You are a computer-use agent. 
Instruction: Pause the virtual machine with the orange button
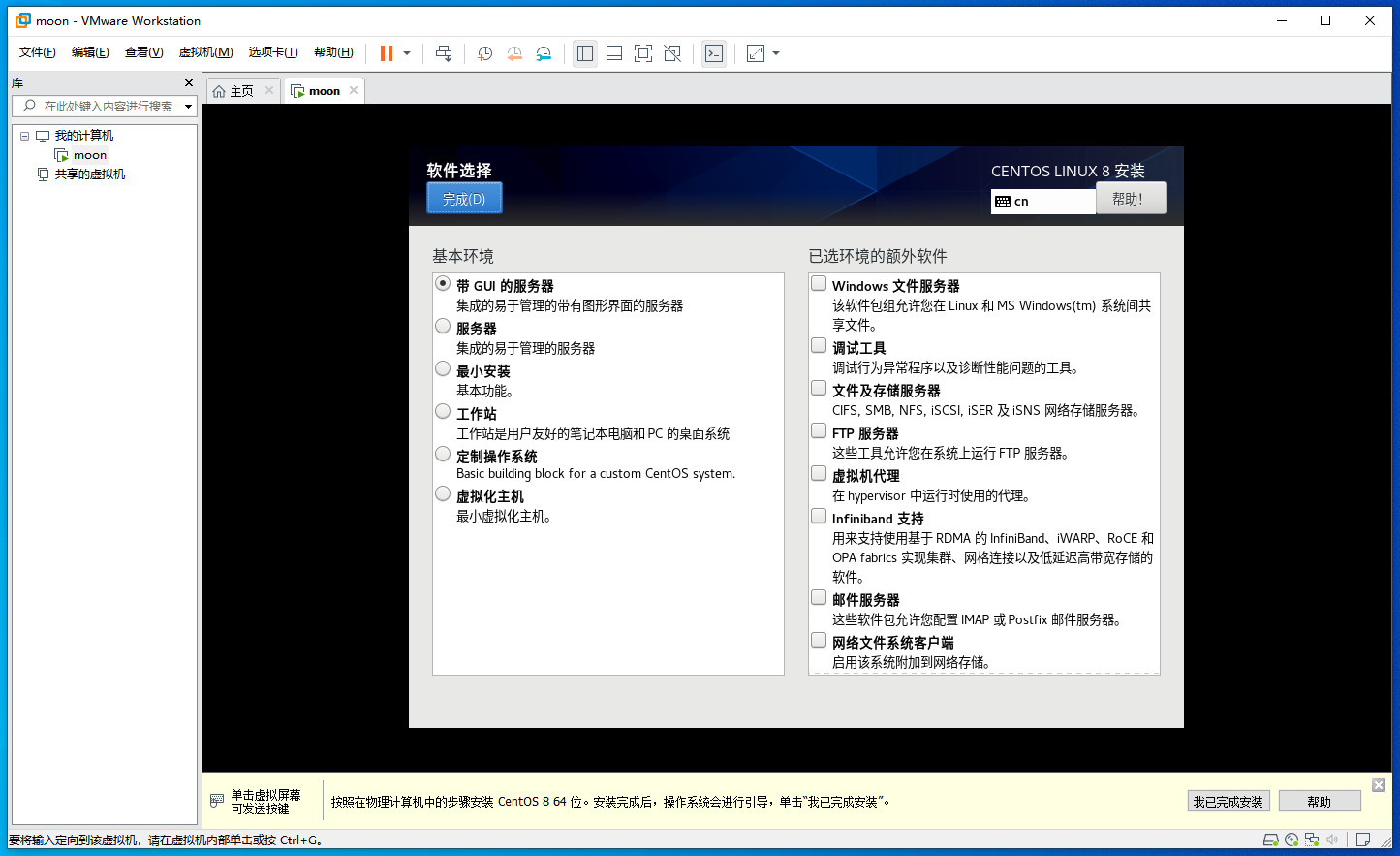[387, 53]
